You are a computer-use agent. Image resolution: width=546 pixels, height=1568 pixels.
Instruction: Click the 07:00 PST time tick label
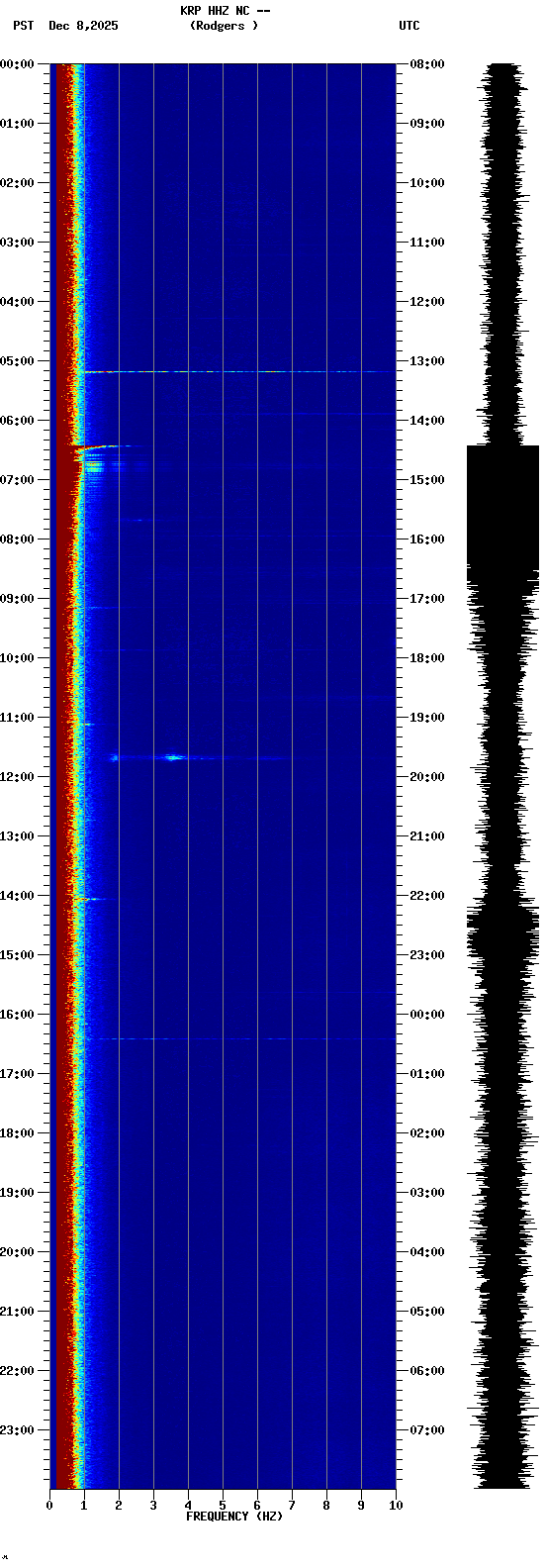pyautogui.click(x=17, y=480)
